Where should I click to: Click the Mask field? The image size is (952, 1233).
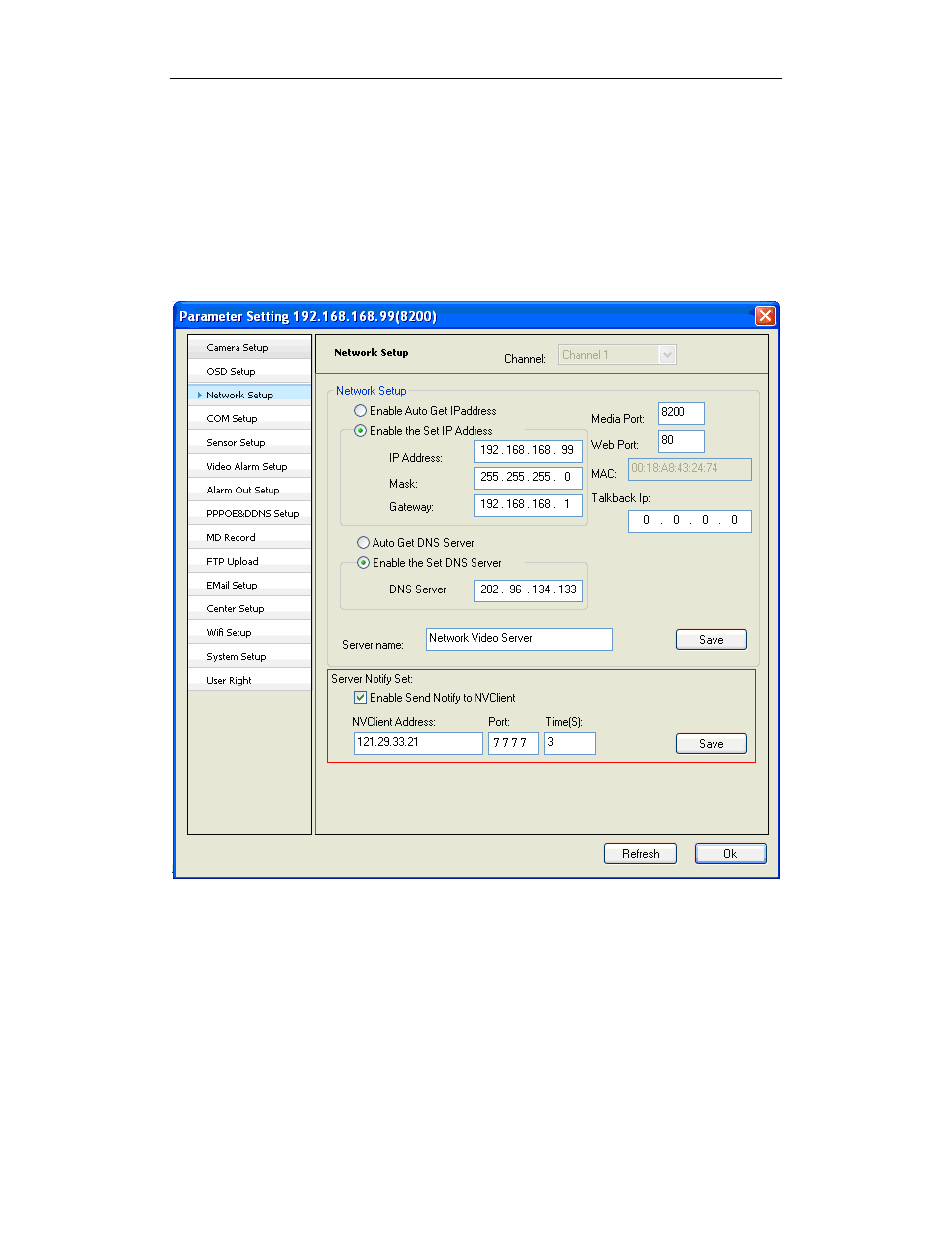click(x=528, y=477)
